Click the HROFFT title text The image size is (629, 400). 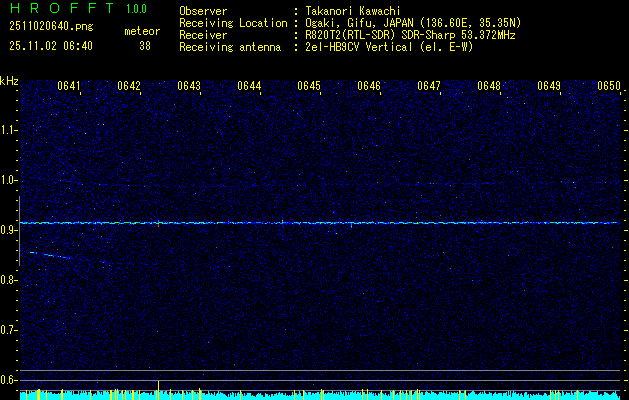62,8
